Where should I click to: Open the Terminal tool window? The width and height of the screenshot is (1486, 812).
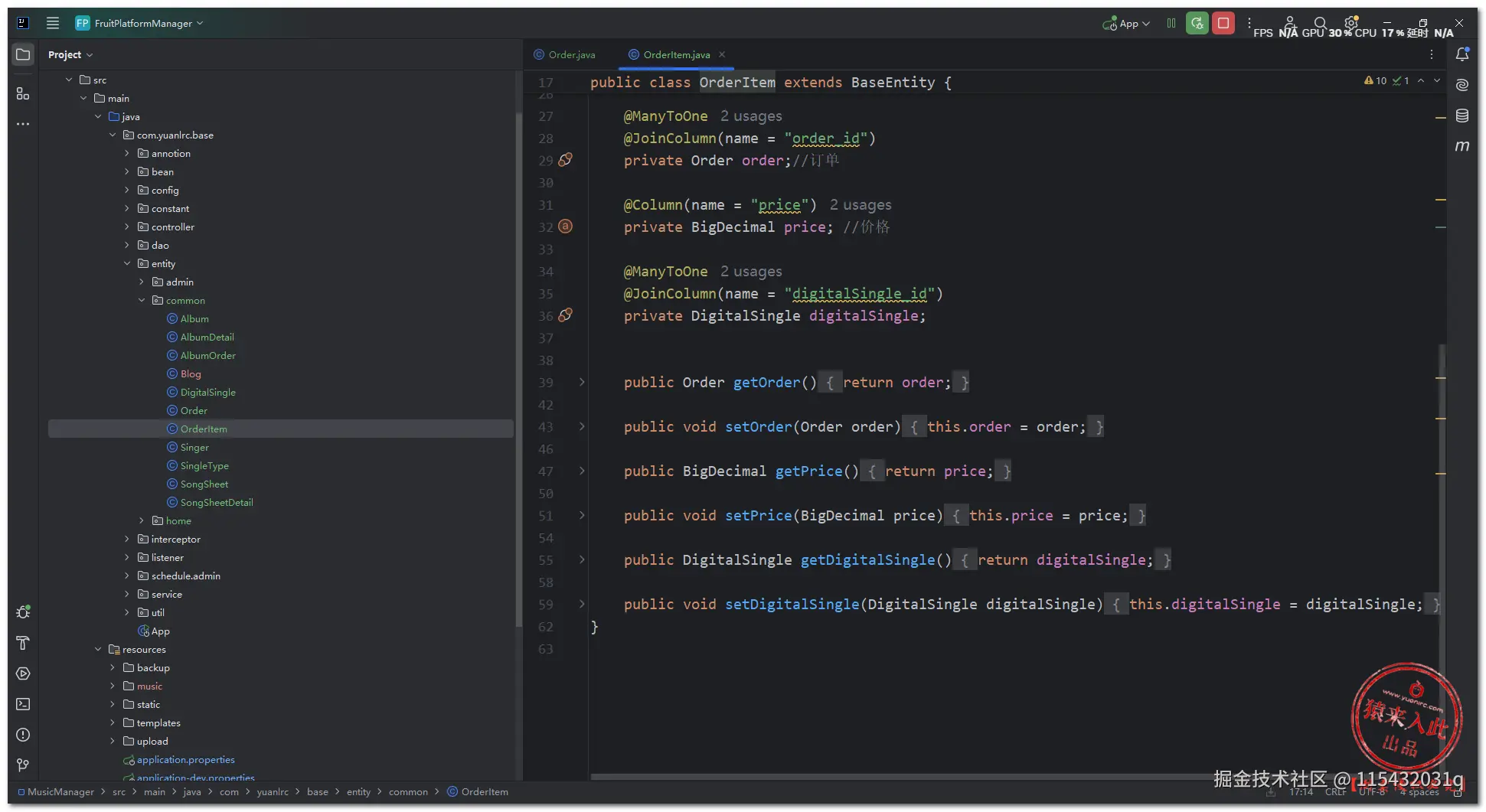pos(23,704)
